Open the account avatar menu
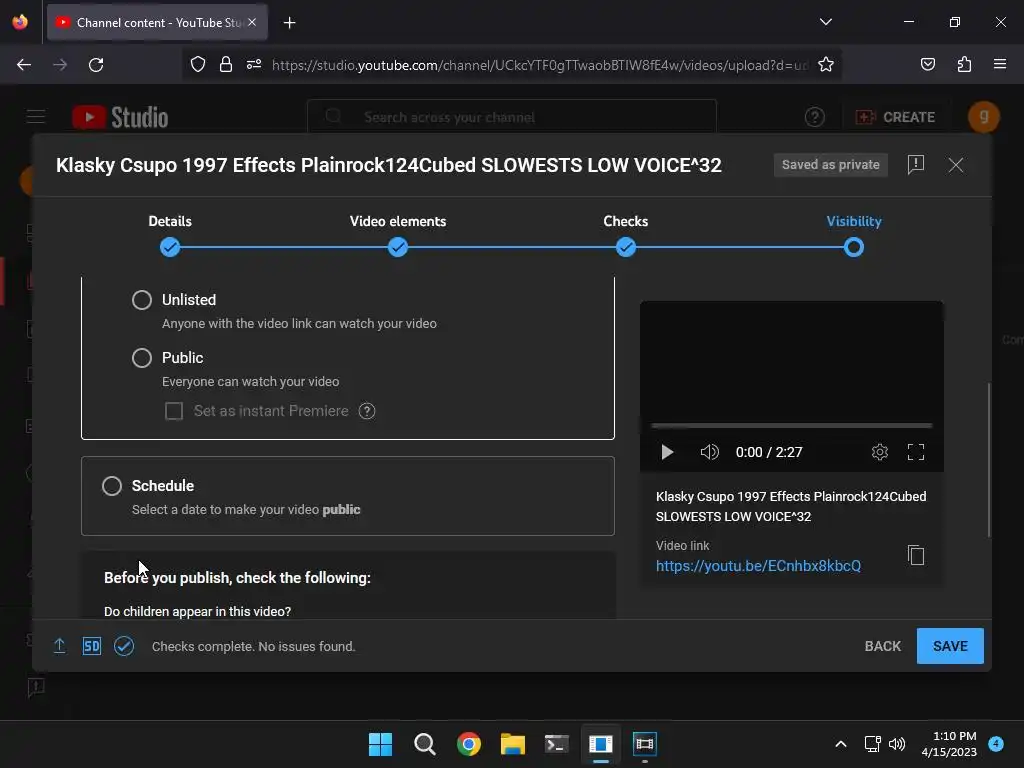Viewport: 1024px width, 768px height. [x=984, y=117]
